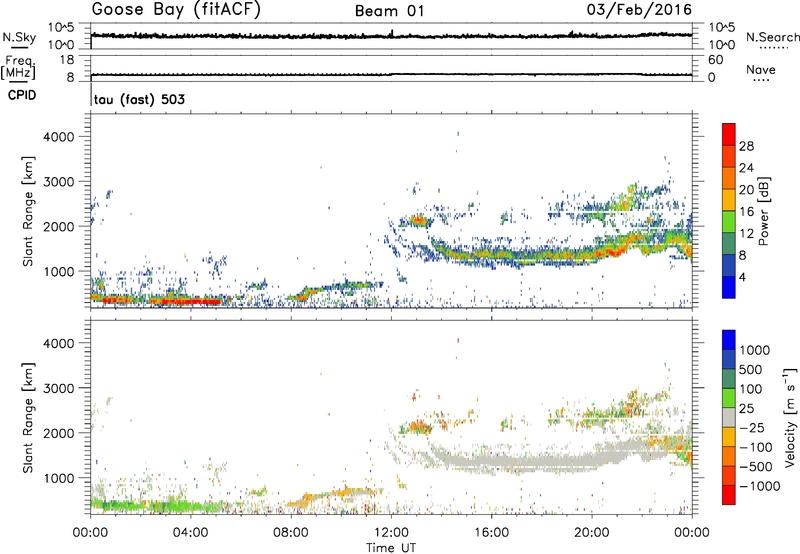The image size is (800, 554).
Task: Click the 'Time UT' axis title
Action: click(x=391, y=548)
